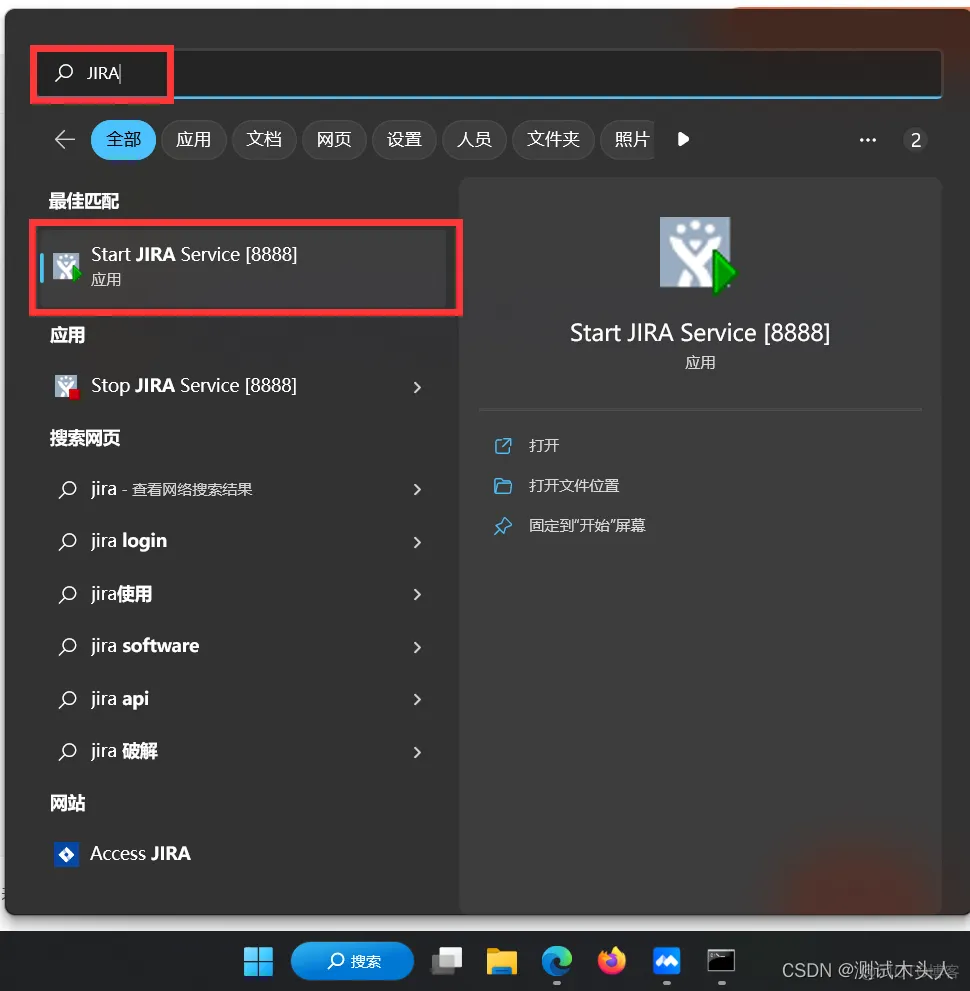Click 打开文件位置 action
970x991 pixels.
tap(574, 485)
